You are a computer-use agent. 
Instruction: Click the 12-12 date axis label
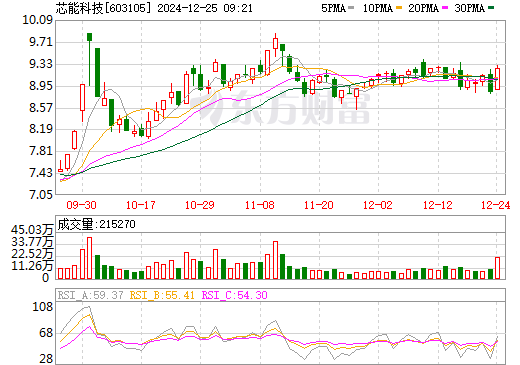pos(438,205)
